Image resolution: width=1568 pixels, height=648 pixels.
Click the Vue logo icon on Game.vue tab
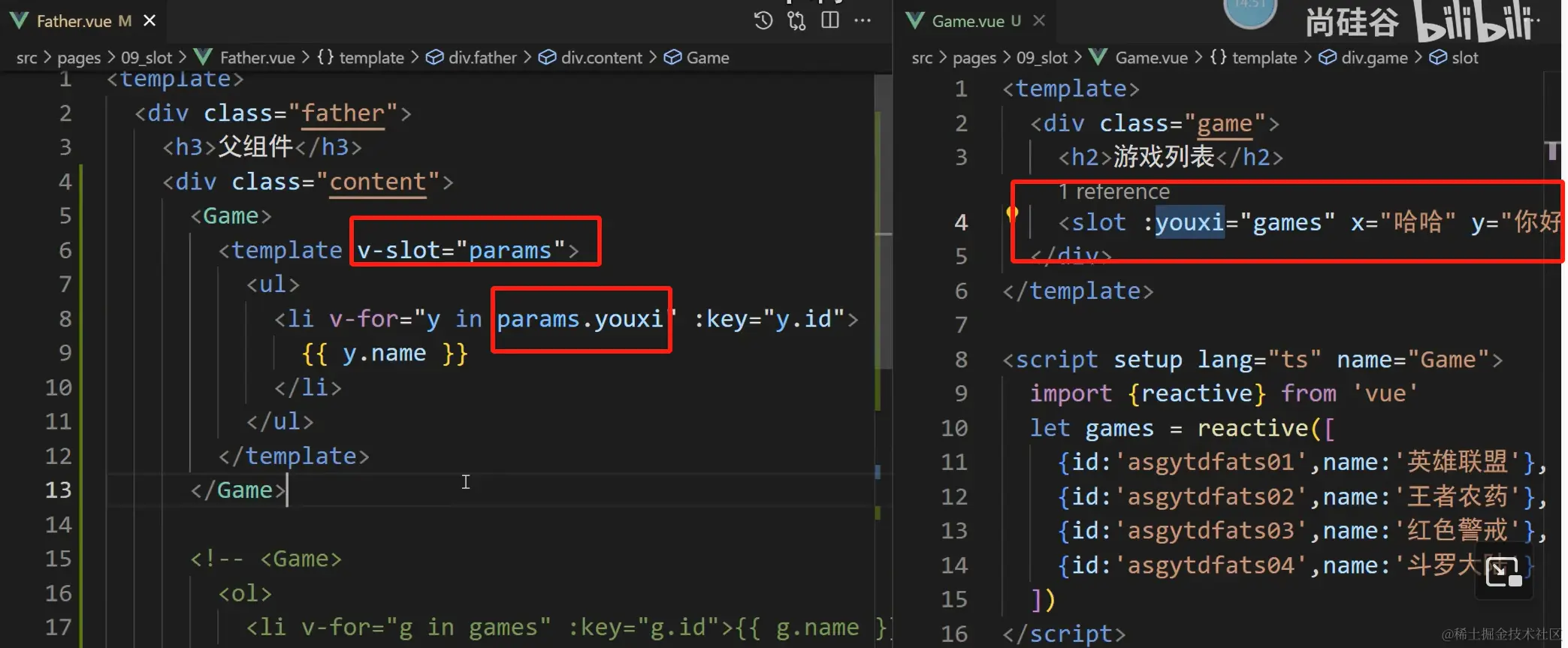click(915, 20)
